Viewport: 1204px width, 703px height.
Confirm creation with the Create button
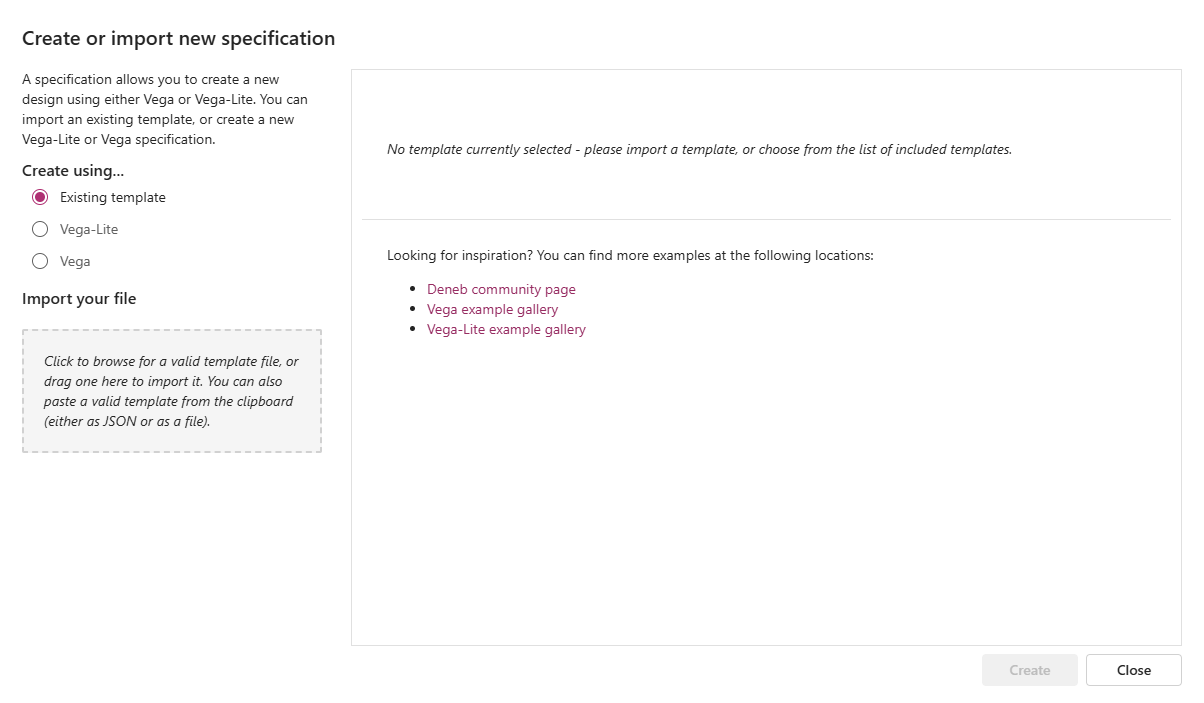tap(1029, 669)
